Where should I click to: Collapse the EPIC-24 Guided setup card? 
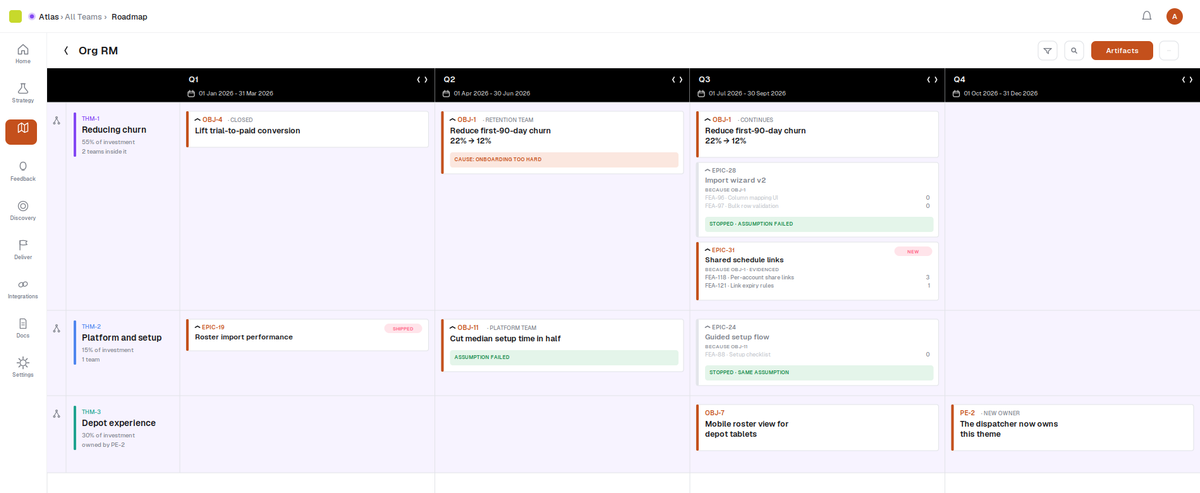[x=708, y=327]
